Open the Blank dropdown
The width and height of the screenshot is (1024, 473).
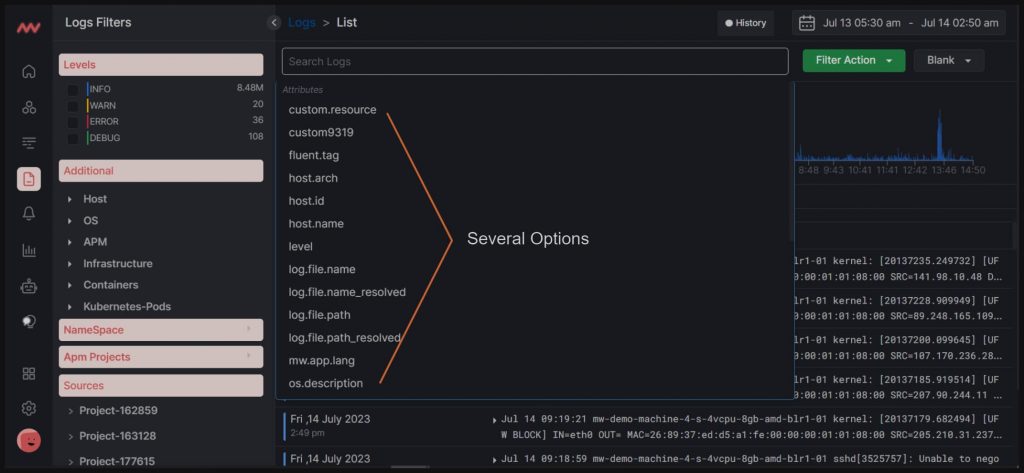(x=949, y=60)
